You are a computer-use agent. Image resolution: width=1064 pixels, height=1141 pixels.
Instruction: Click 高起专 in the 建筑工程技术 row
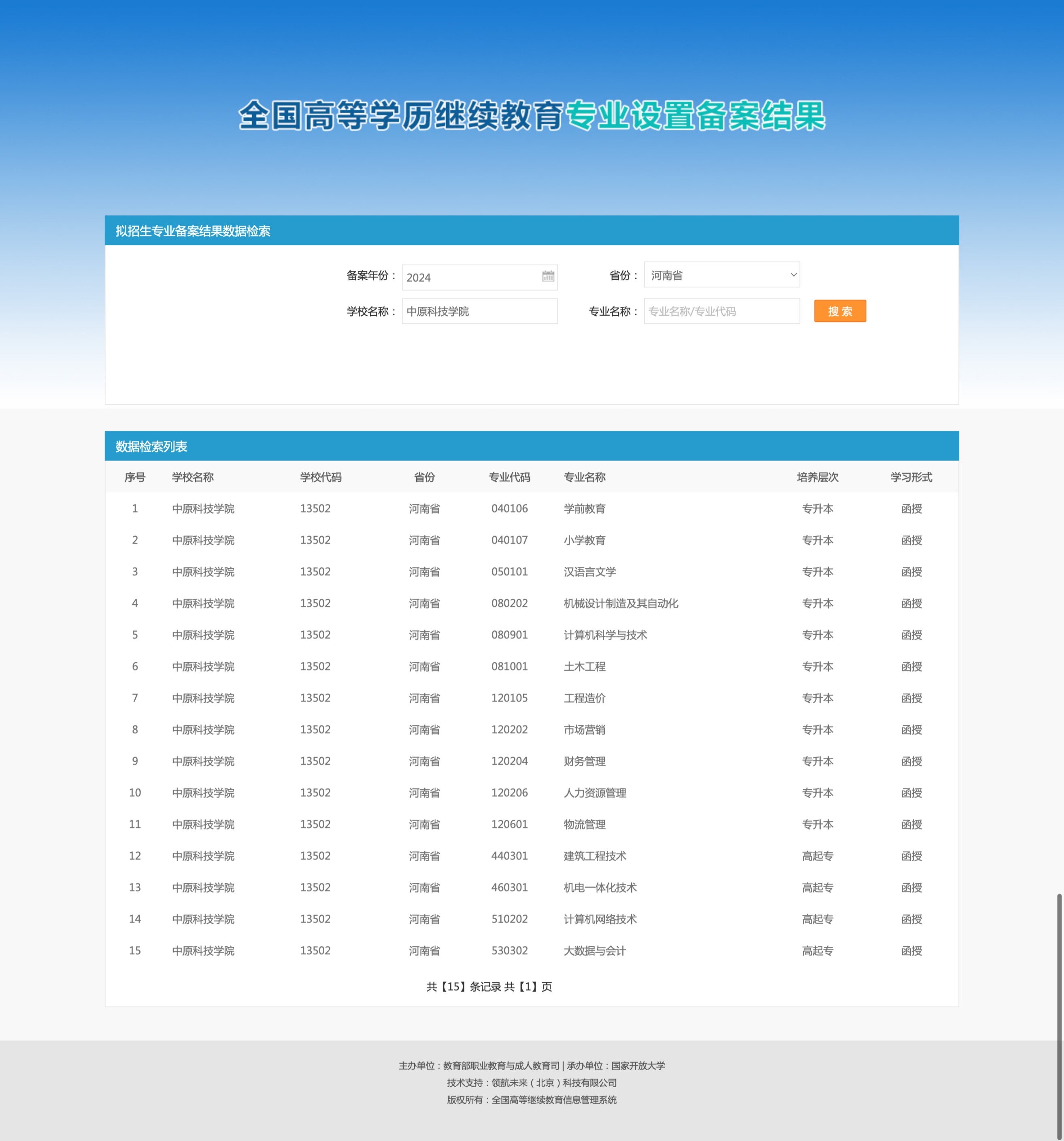point(818,856)
